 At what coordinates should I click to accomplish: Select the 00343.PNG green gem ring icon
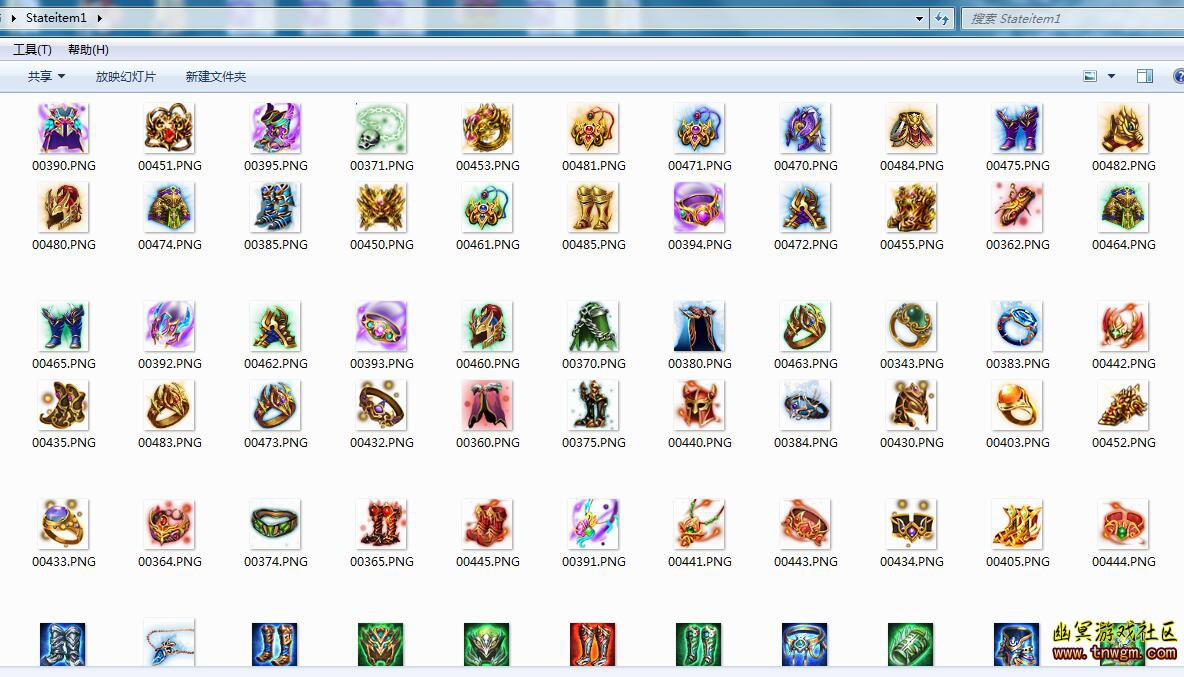pyautogui.click(x=911, y=326)
